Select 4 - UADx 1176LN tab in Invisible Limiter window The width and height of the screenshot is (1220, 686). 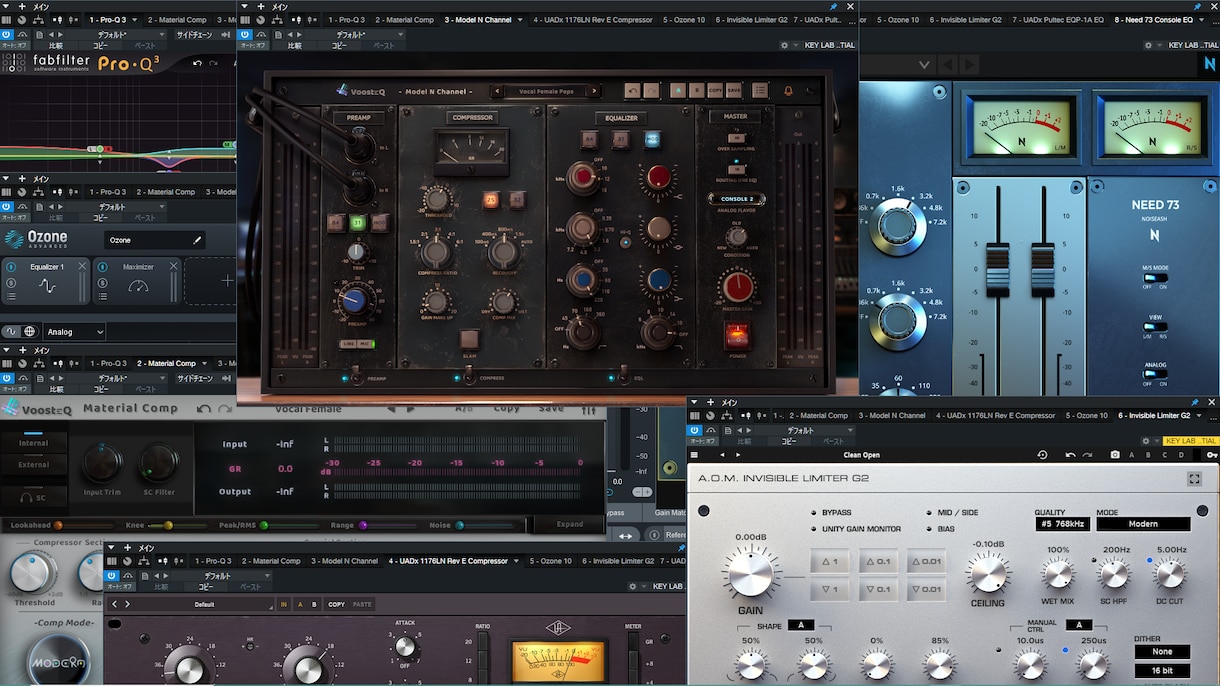(995, 415)
